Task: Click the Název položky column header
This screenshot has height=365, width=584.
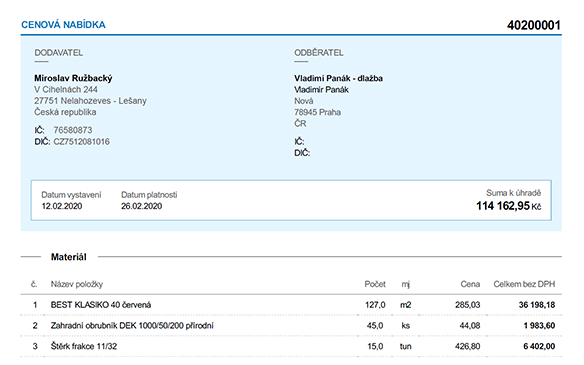Action: [77, 284]
